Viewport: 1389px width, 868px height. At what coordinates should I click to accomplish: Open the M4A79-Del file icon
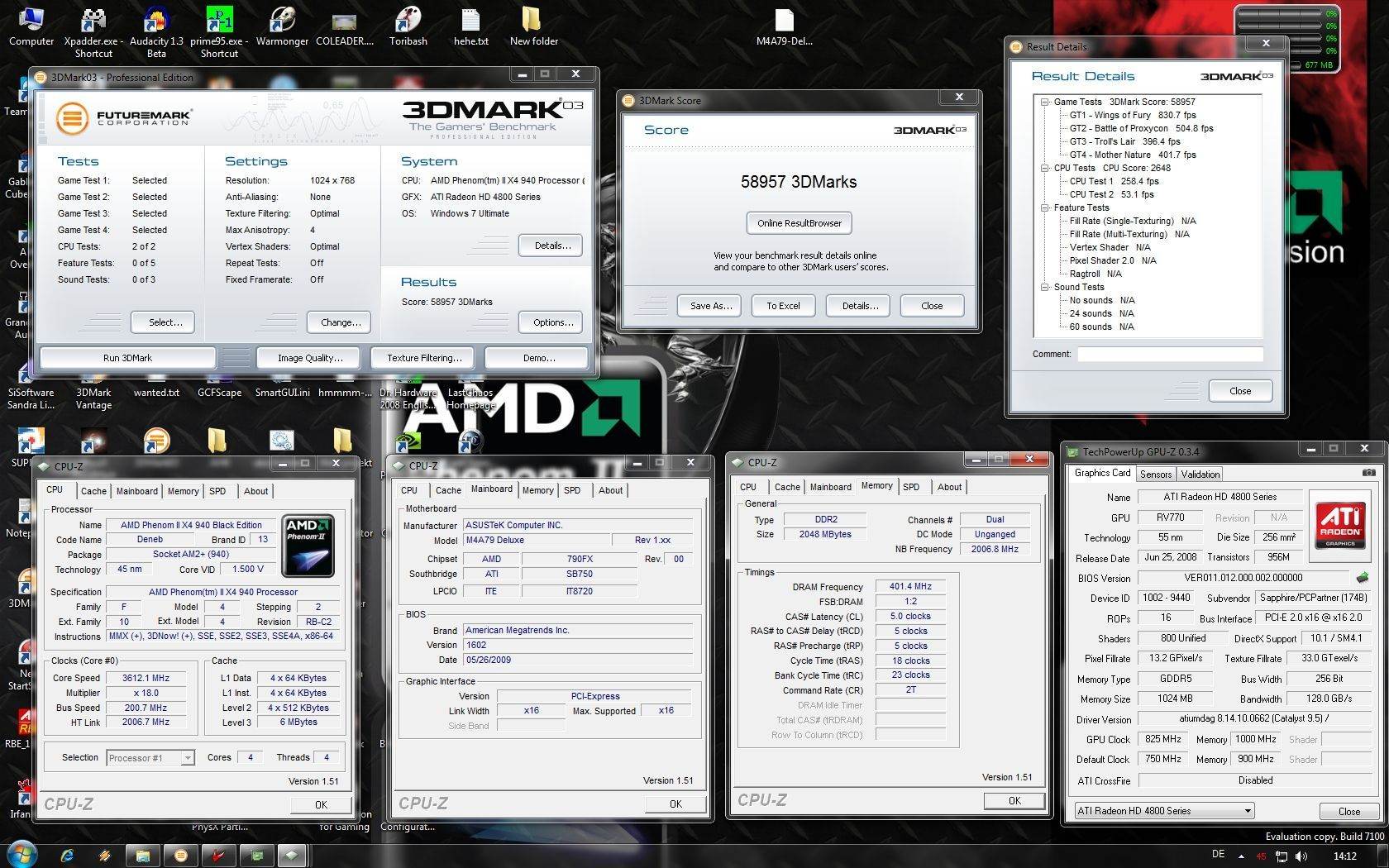tap(784, 27)
